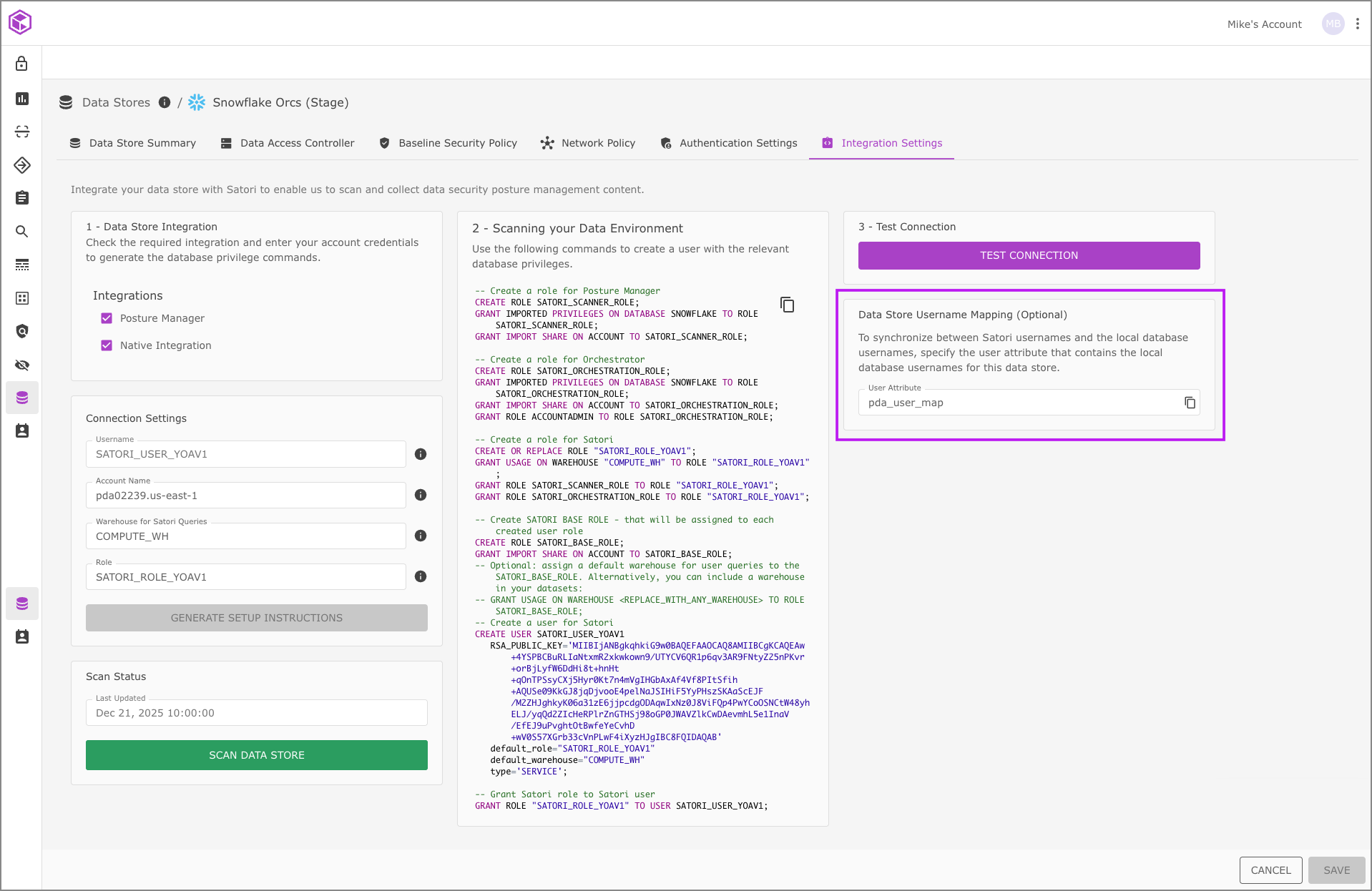The height and width of the screenshot is (891, 1372).
Task: Click the crossed-eye masking icon in sidebar
Action: [22, 365]
